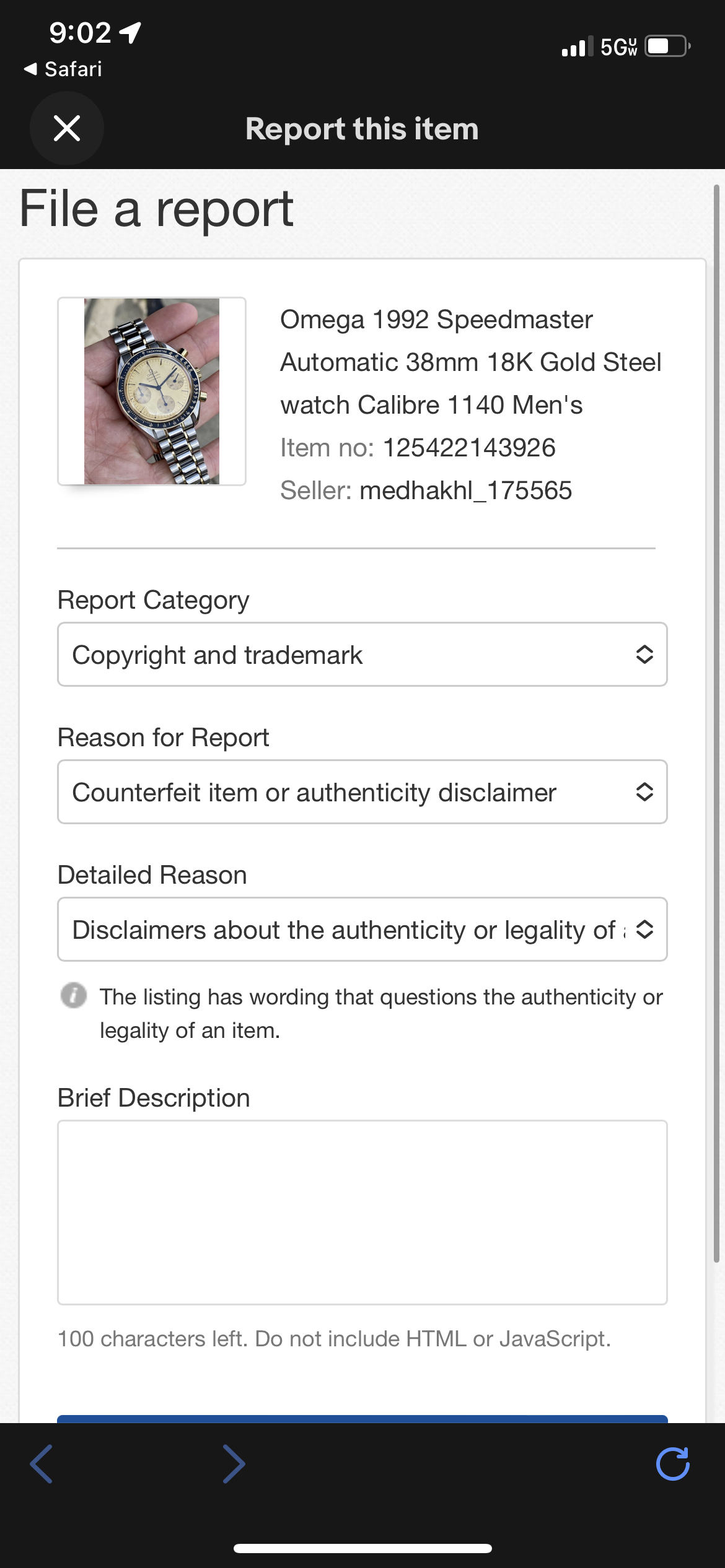Open the Report Category dropdown
This screenshot has width=725, height=1568.
point(362,655)
